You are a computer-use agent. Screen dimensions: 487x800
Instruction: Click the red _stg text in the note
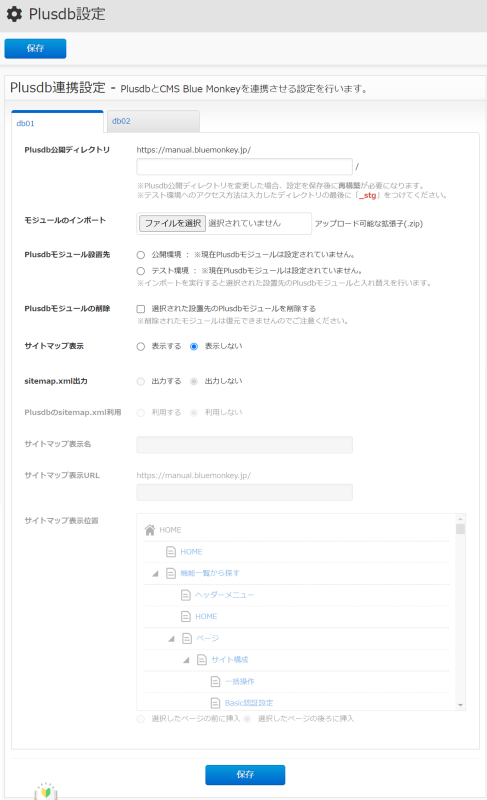[367, 195]
